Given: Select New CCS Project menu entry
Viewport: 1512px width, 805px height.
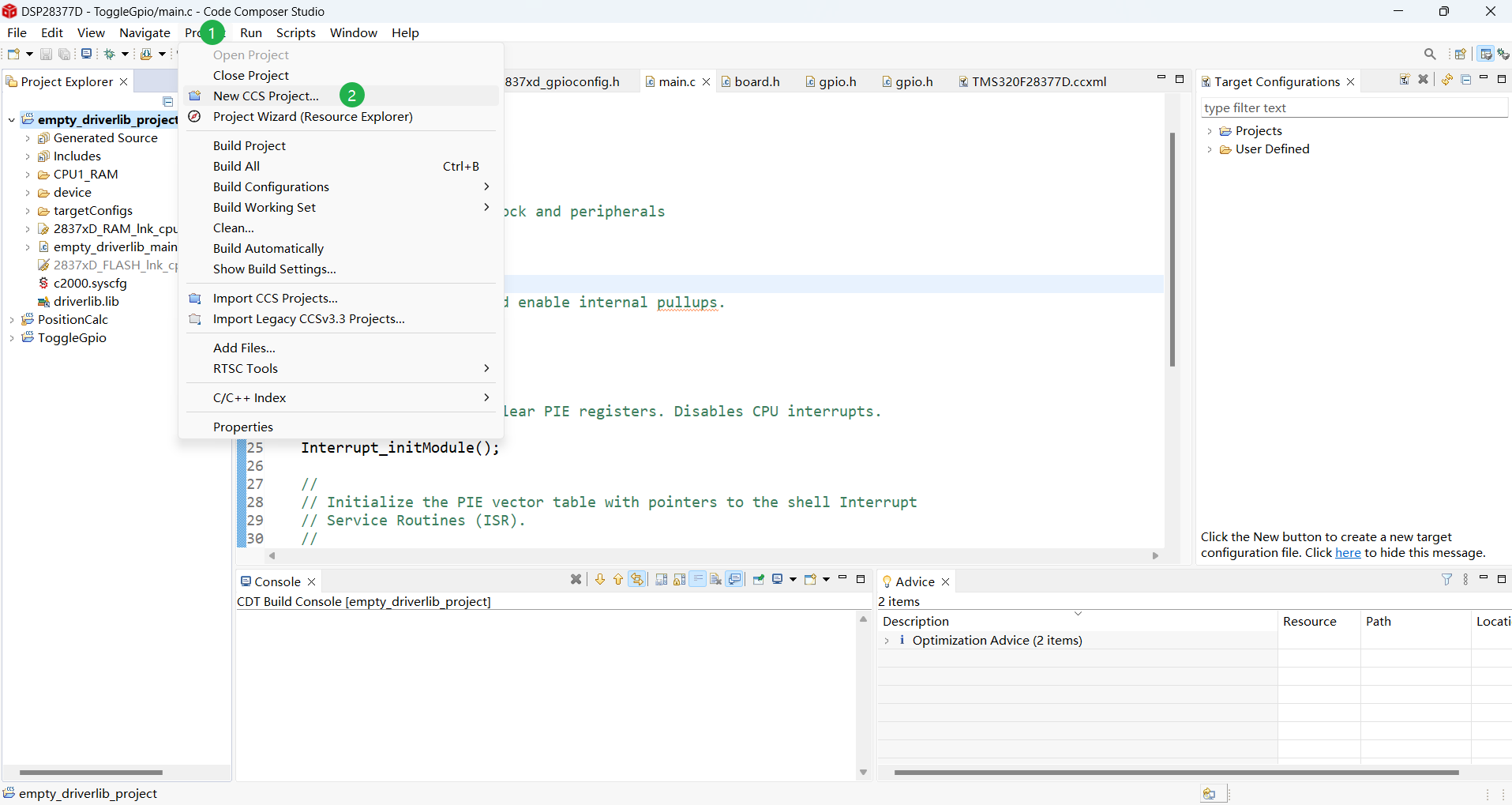Looking at the screenshot, I should click(266, 96).
